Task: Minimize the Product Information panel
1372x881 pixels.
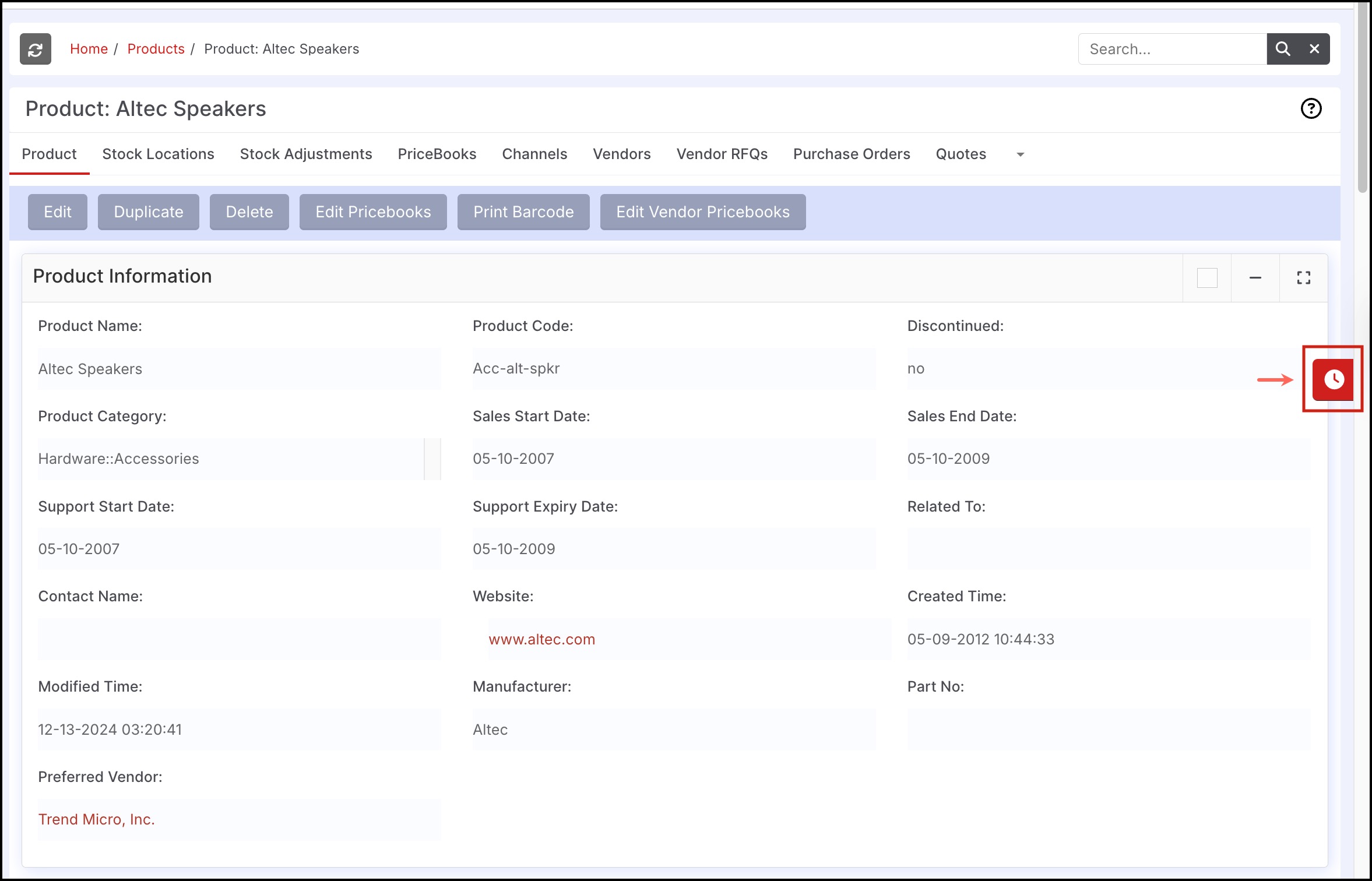Action: [1255, 278]
